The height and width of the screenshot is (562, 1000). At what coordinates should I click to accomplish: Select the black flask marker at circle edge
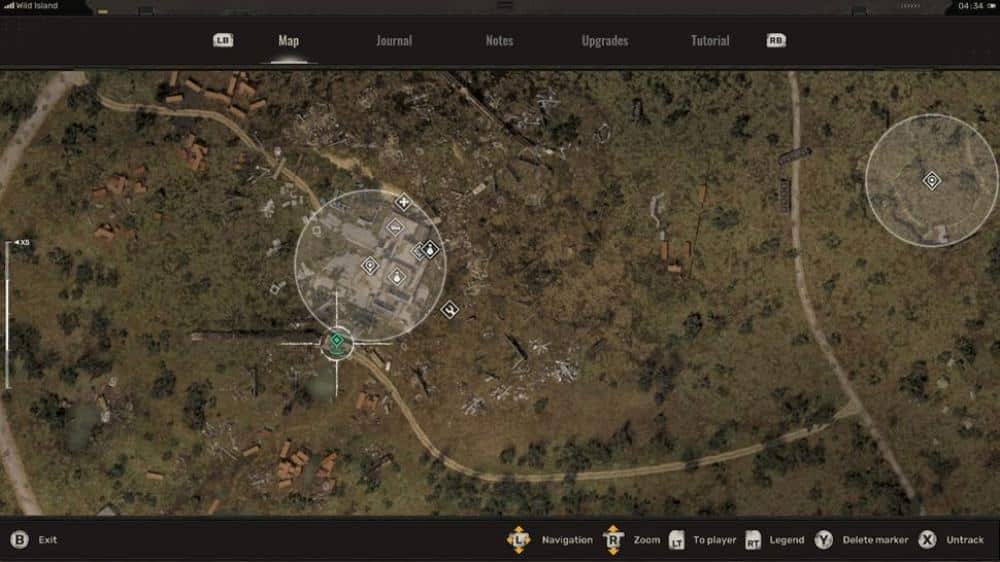pos(430,249)
